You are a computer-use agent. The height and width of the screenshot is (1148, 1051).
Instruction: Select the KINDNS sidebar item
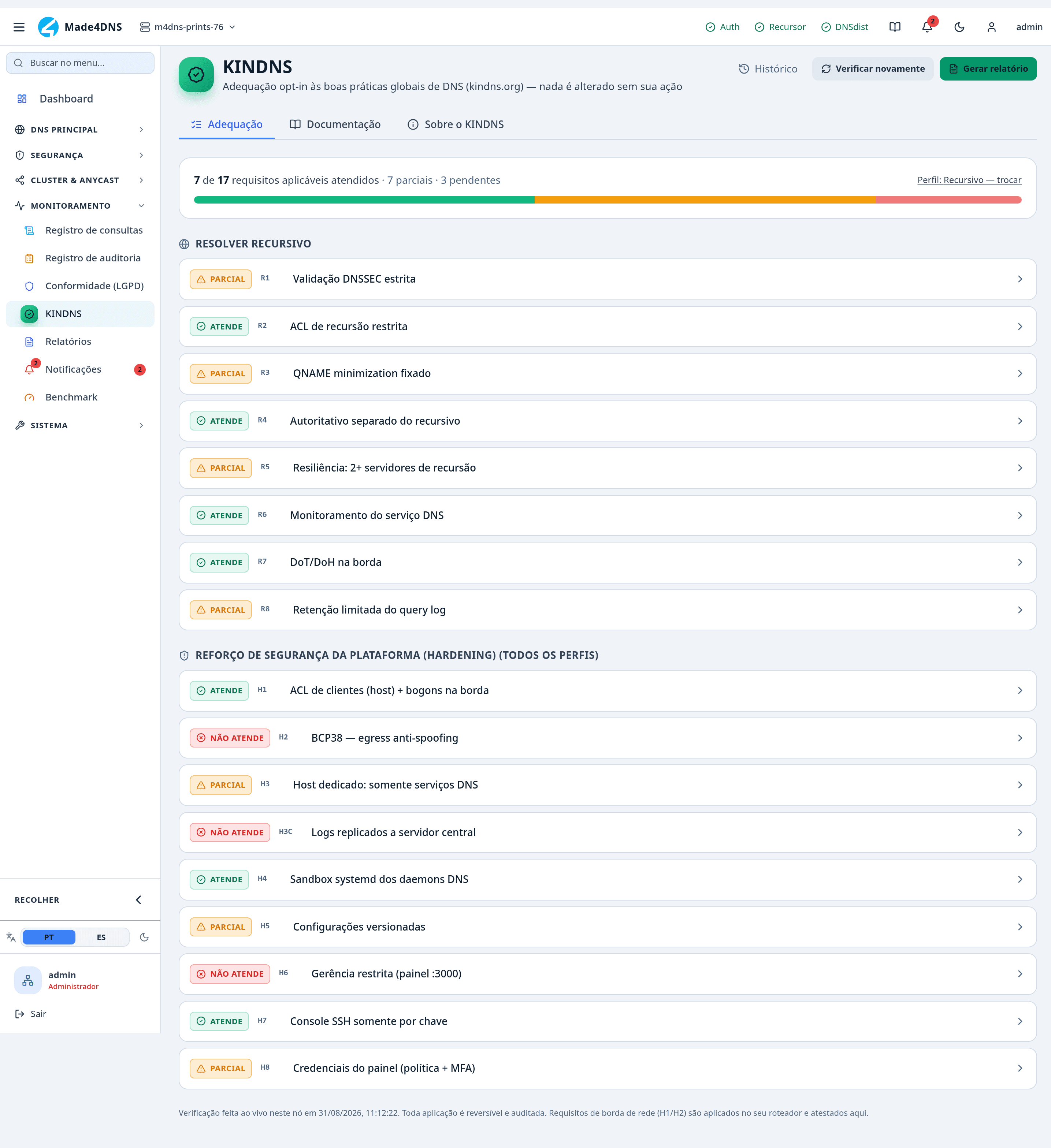[x=80, y=314]
